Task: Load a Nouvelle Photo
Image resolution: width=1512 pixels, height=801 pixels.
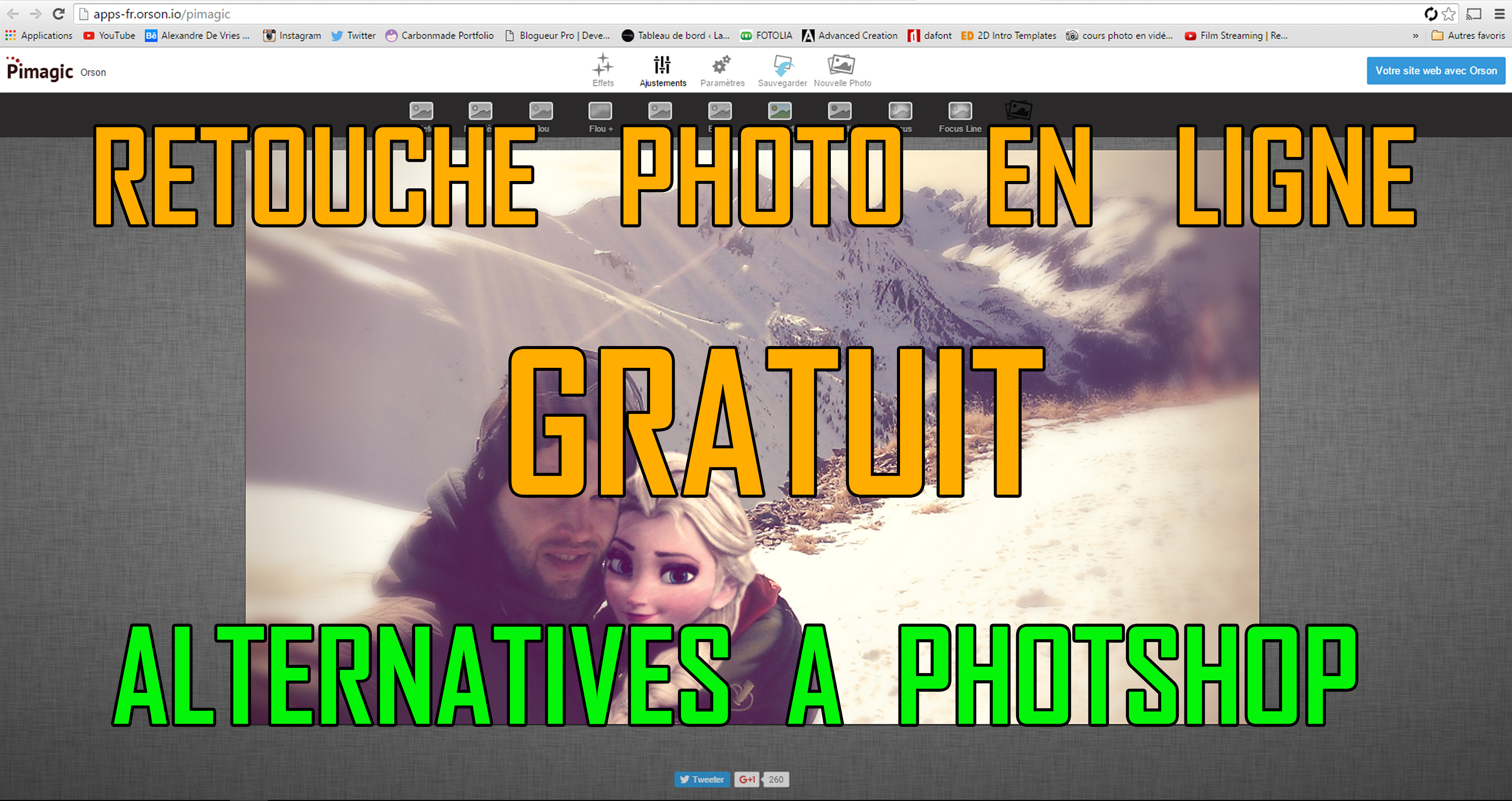Action: 842,70
